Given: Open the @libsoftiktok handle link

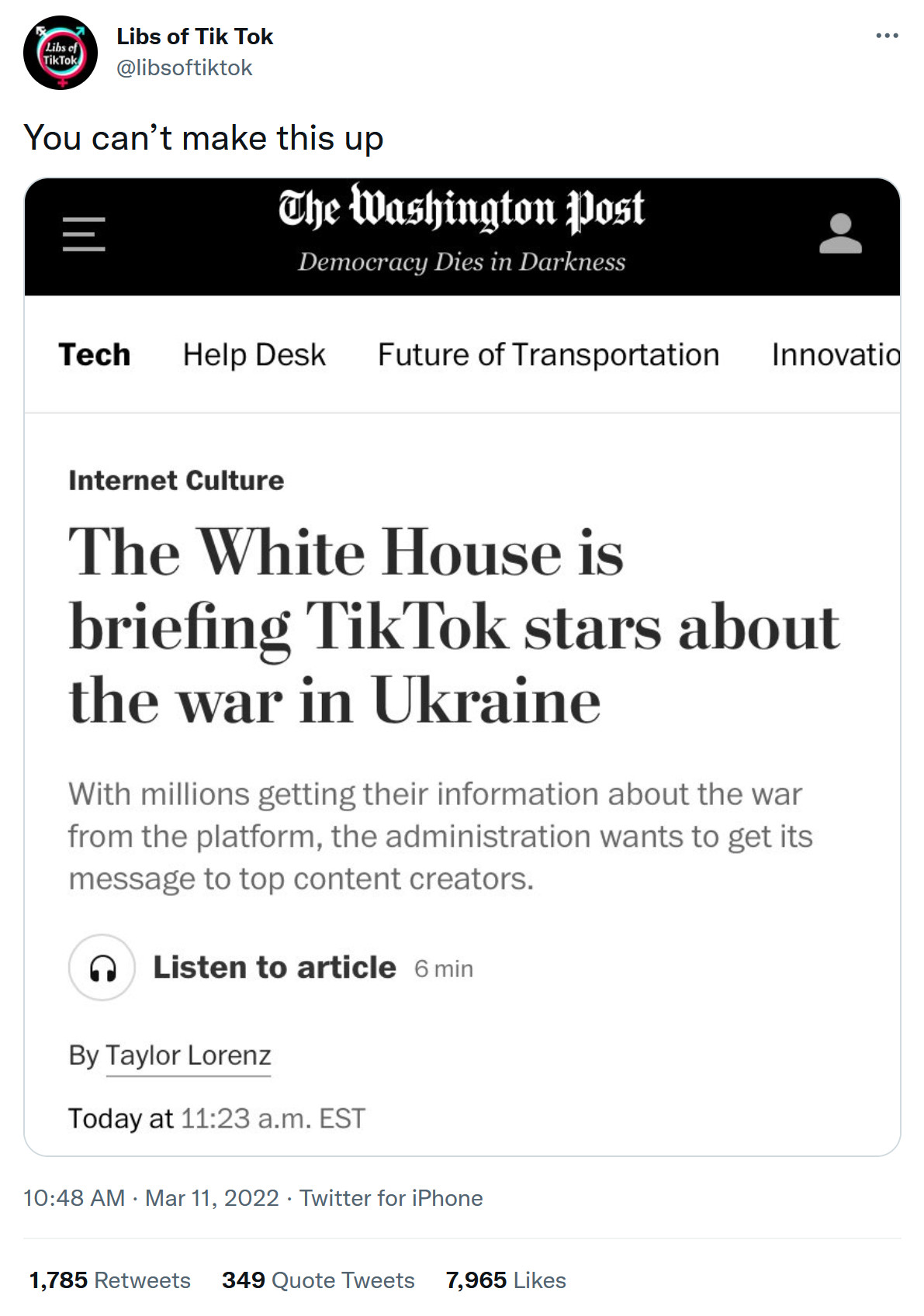Looking at the screenshot, I should click(185, 68).
